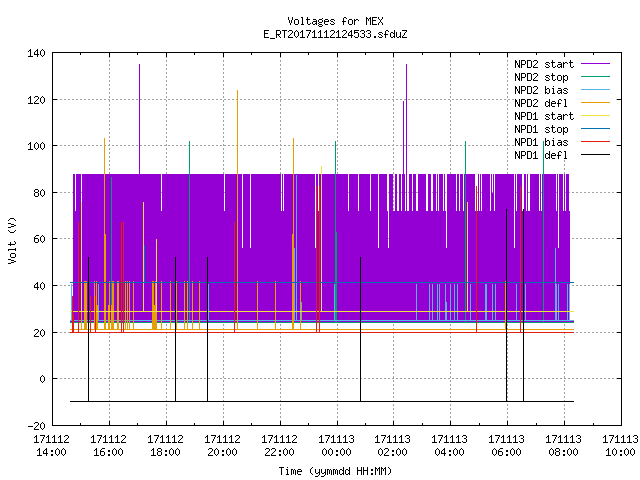Click the x-axis tick '171113 08:00'

[x=563, y=446]
